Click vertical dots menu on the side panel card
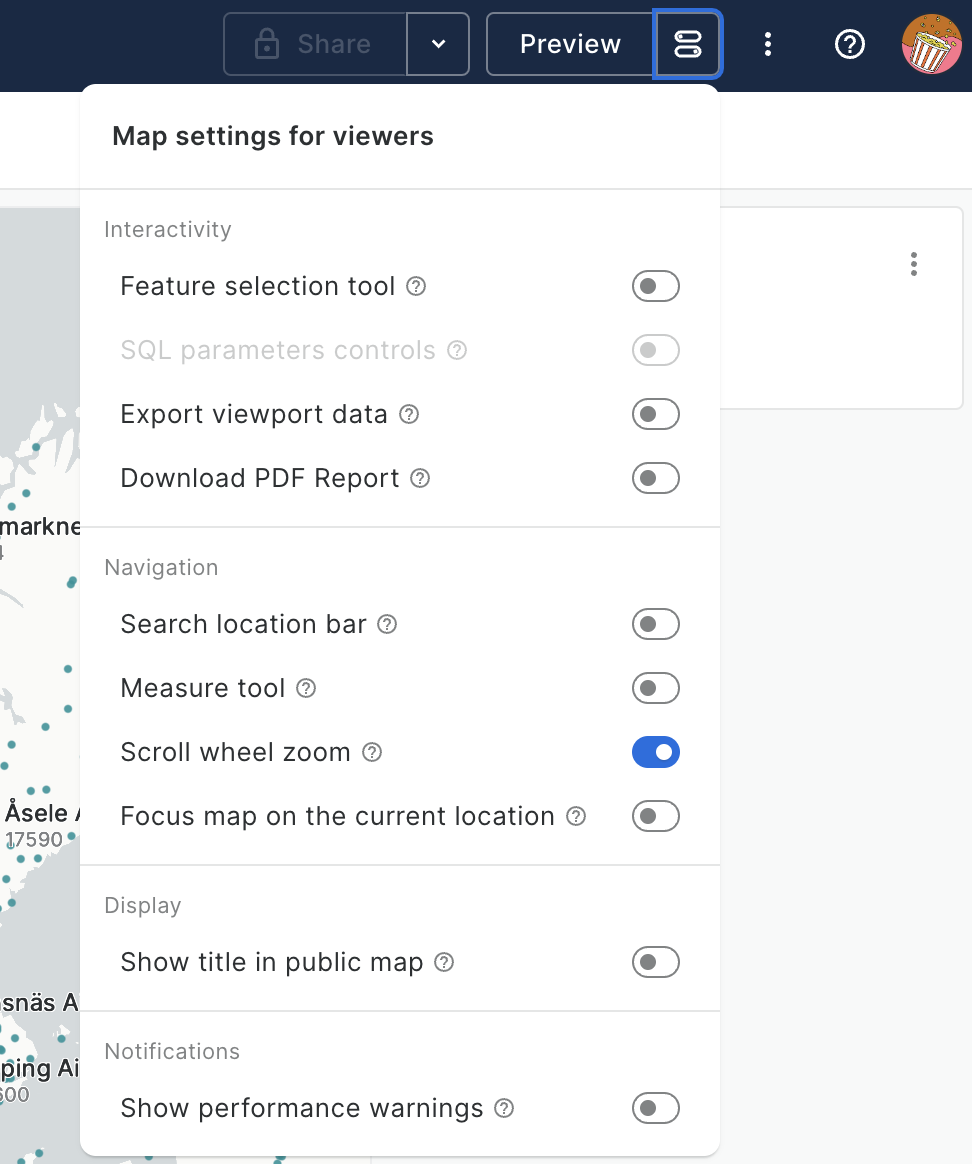Viewport: 972px width, 1164px height. tap(913, 264)
